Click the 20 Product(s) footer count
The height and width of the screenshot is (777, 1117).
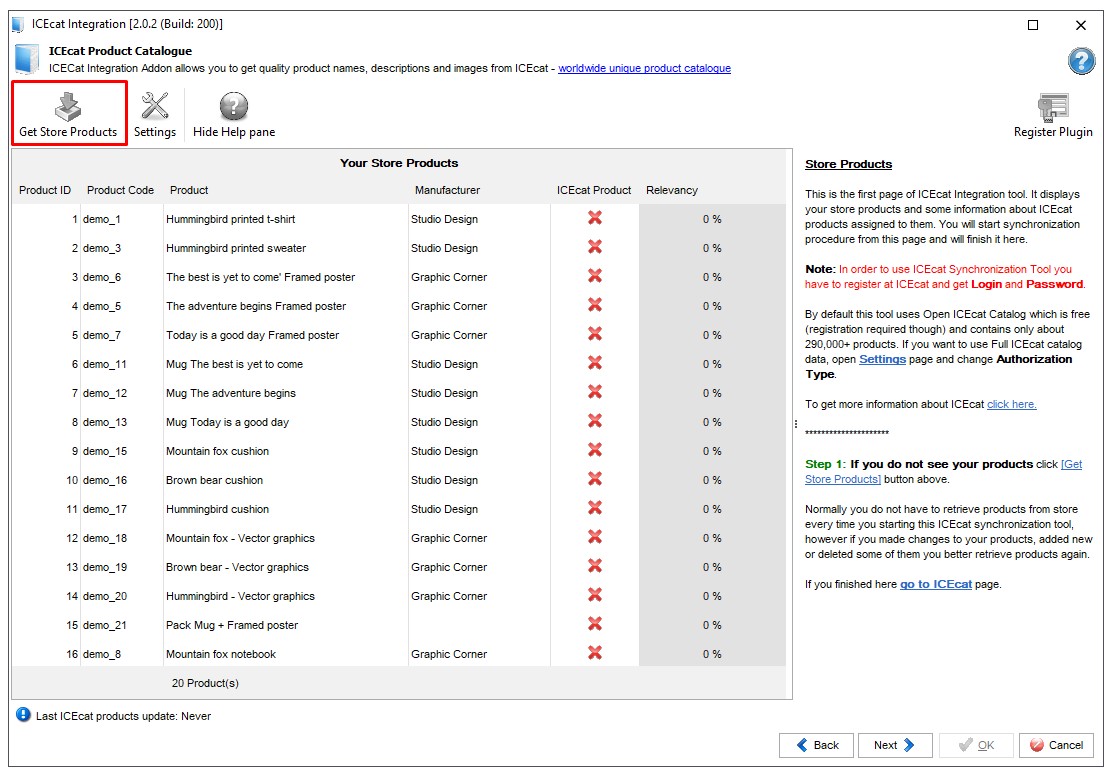tap(205, 683)
